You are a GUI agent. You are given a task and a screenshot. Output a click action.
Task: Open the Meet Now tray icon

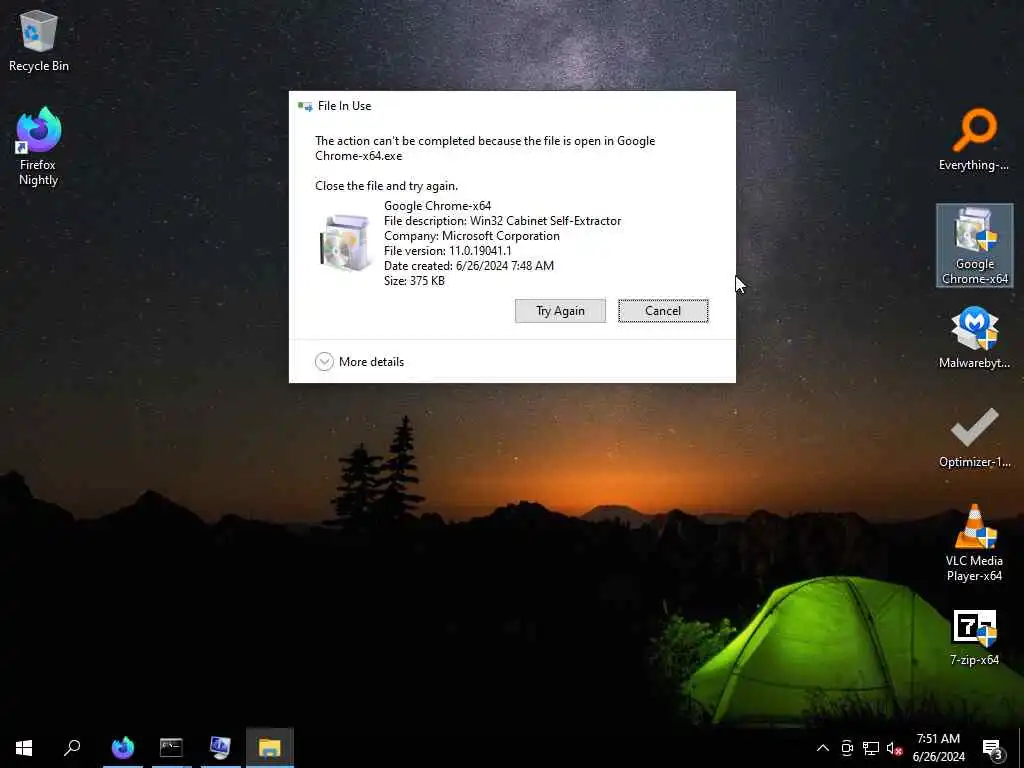click(x=847, y=748)
